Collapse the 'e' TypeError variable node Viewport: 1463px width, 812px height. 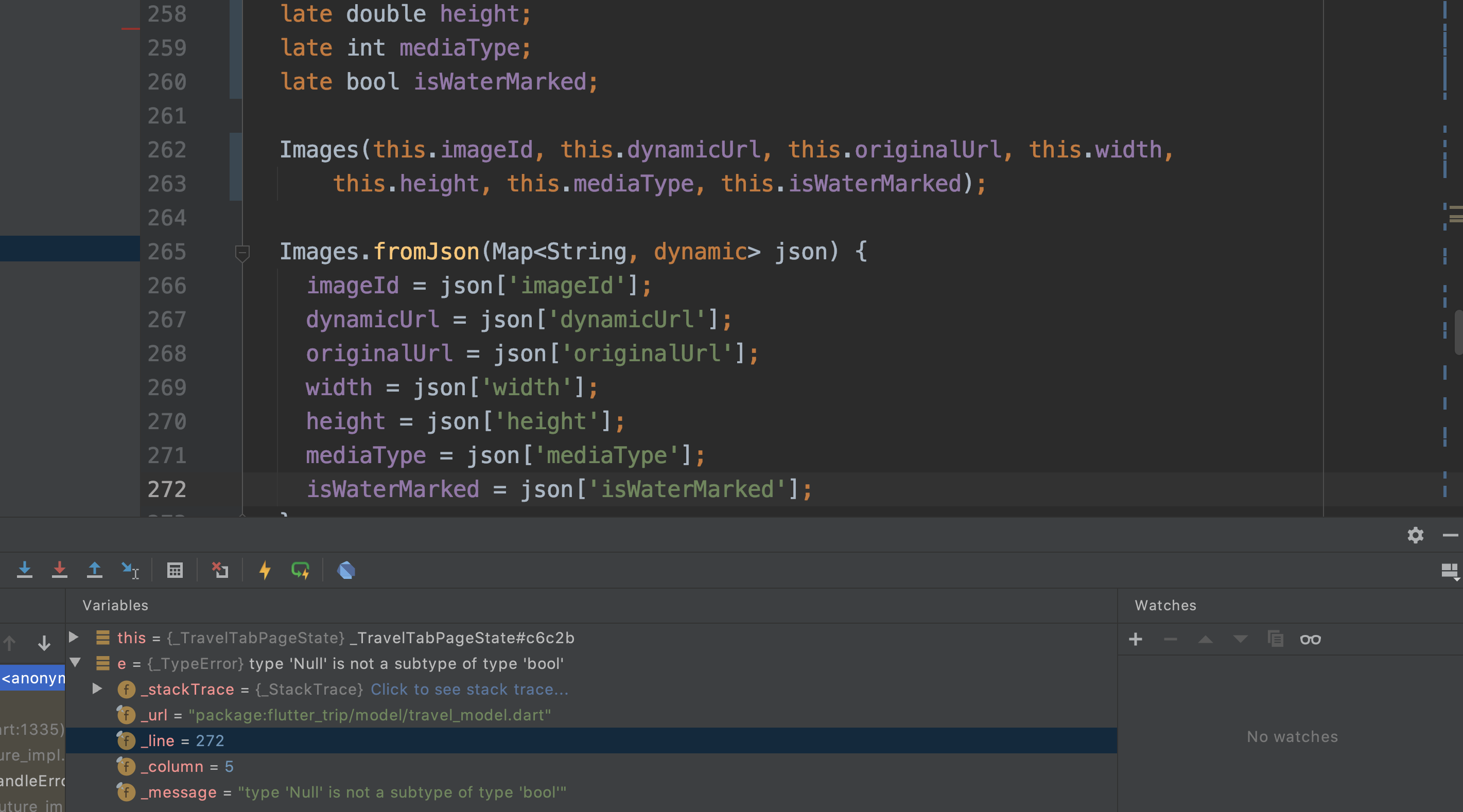click(75, 663)
